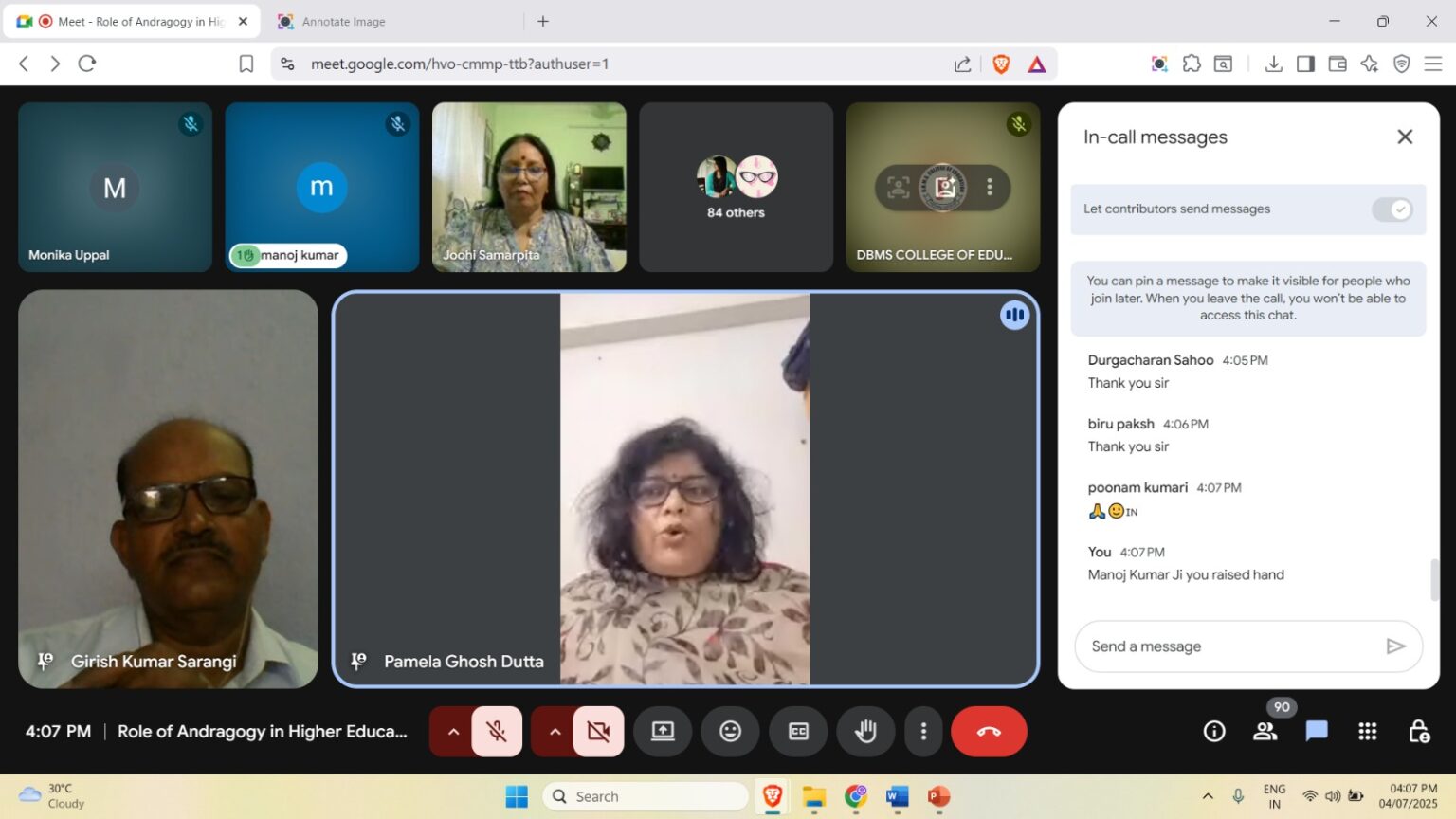Open the send a reaction emoji button
The height and width of the screenshot is (819, 1456).
pyautogui.click(x=730, y=732)
